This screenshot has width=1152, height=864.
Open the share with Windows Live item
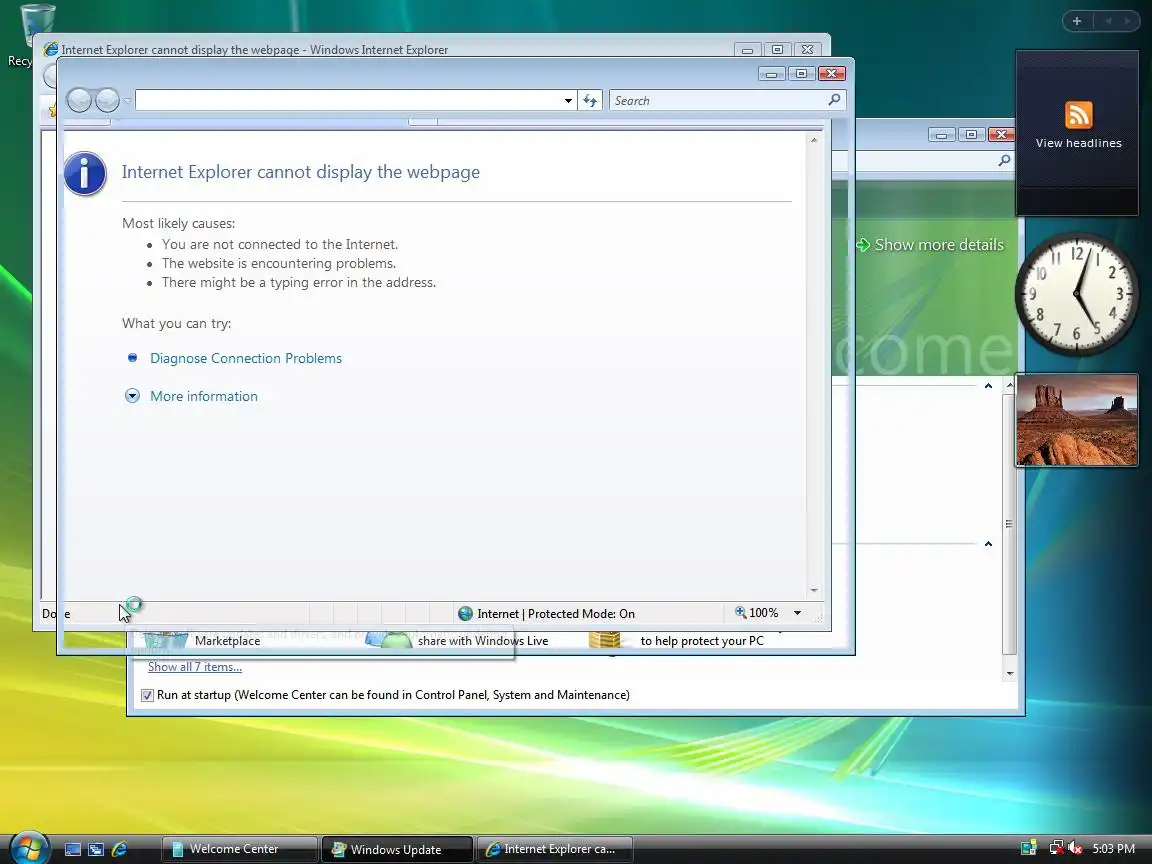coord(483,641)
